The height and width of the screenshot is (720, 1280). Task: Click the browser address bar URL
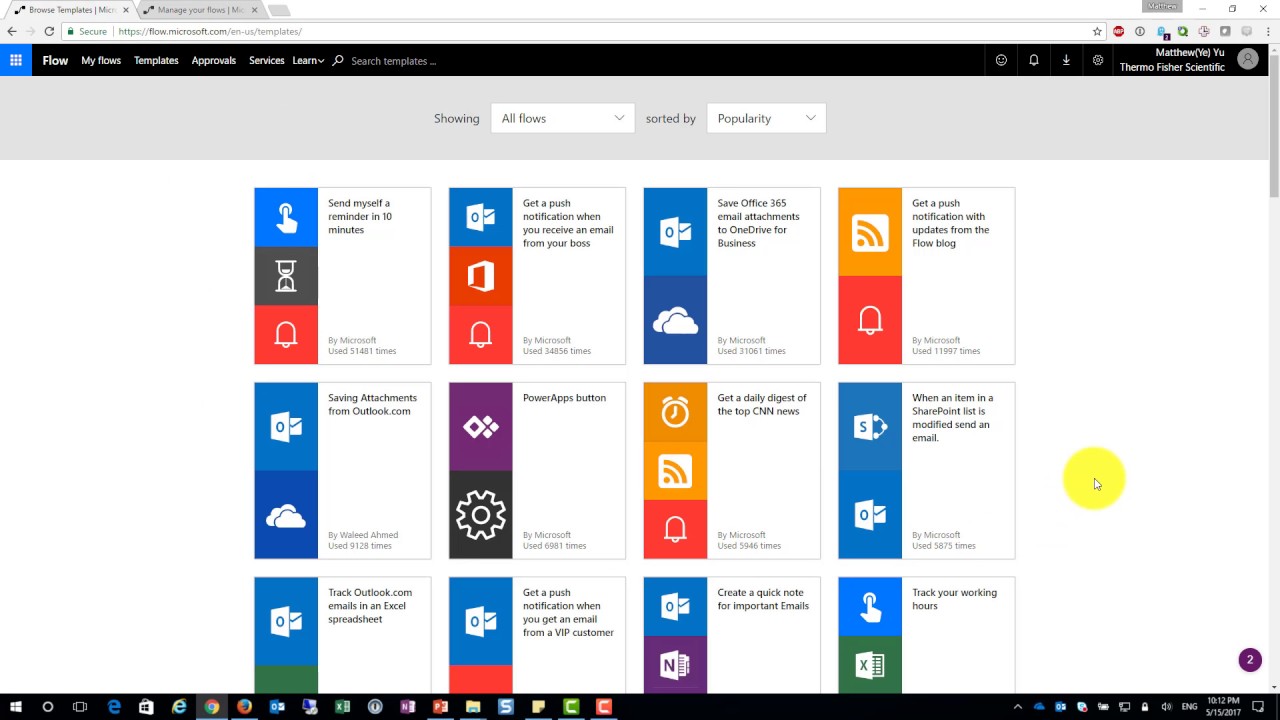210,31
